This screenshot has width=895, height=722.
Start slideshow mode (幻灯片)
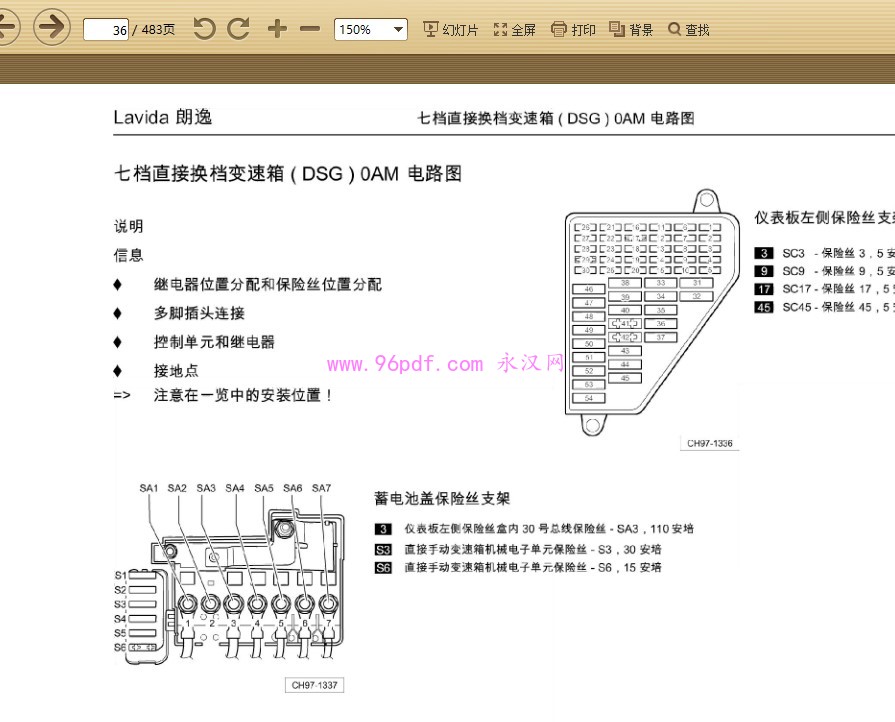(450, 29)
